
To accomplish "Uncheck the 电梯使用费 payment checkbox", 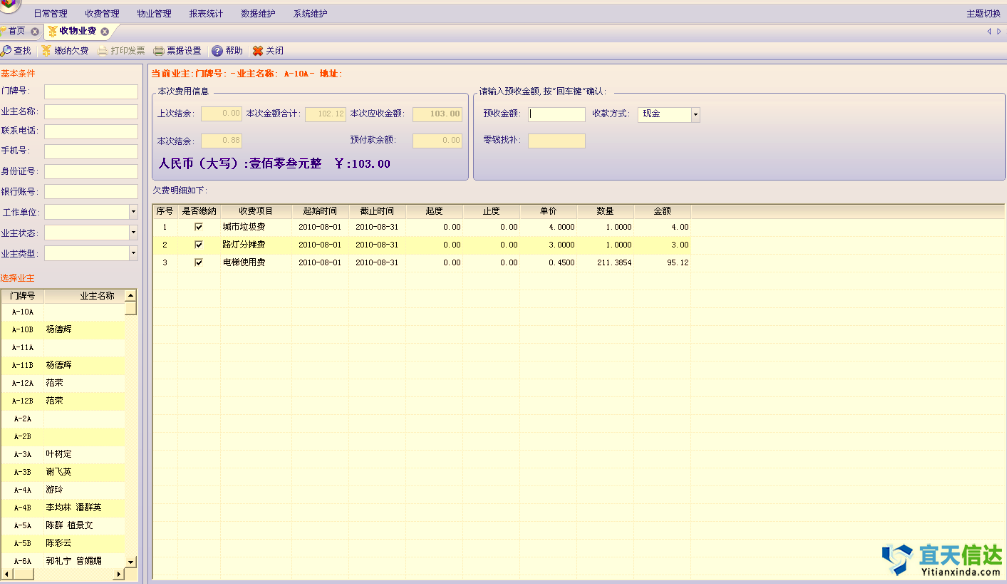I will 198,262.
